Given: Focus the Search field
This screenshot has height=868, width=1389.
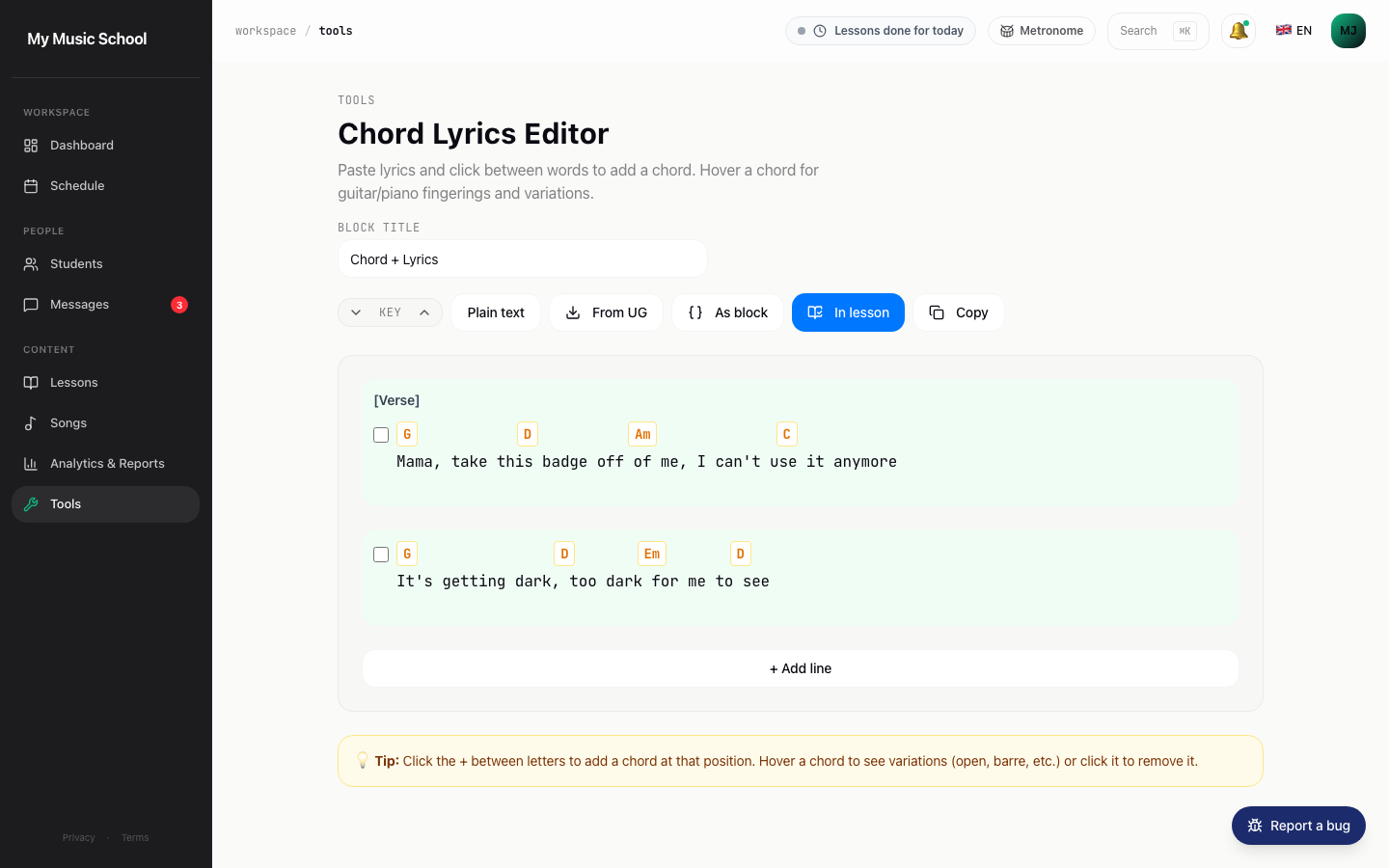Looking at the screenshot, I should [1157, 31].
